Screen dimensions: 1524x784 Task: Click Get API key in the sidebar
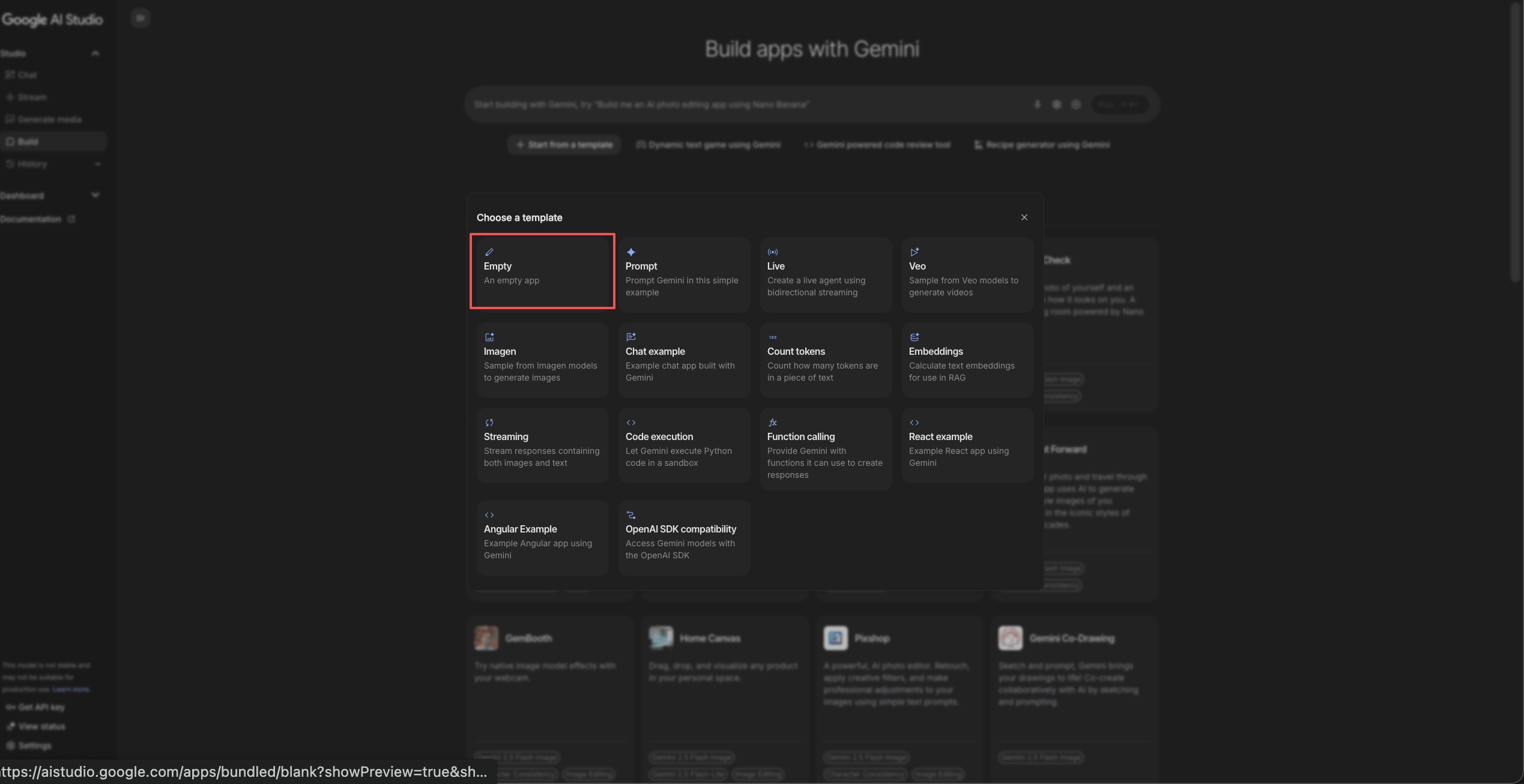(x=35, y=707)
